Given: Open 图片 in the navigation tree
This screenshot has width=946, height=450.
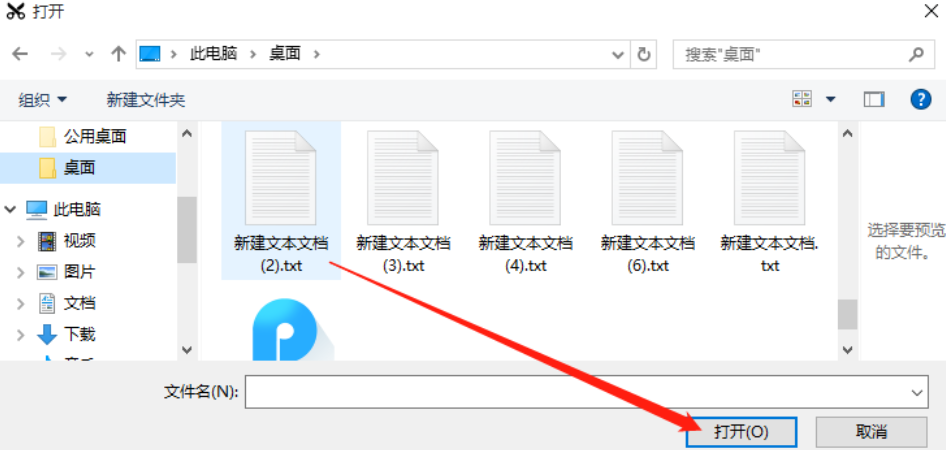Looking at the screenshot, I should coord(80,272).
